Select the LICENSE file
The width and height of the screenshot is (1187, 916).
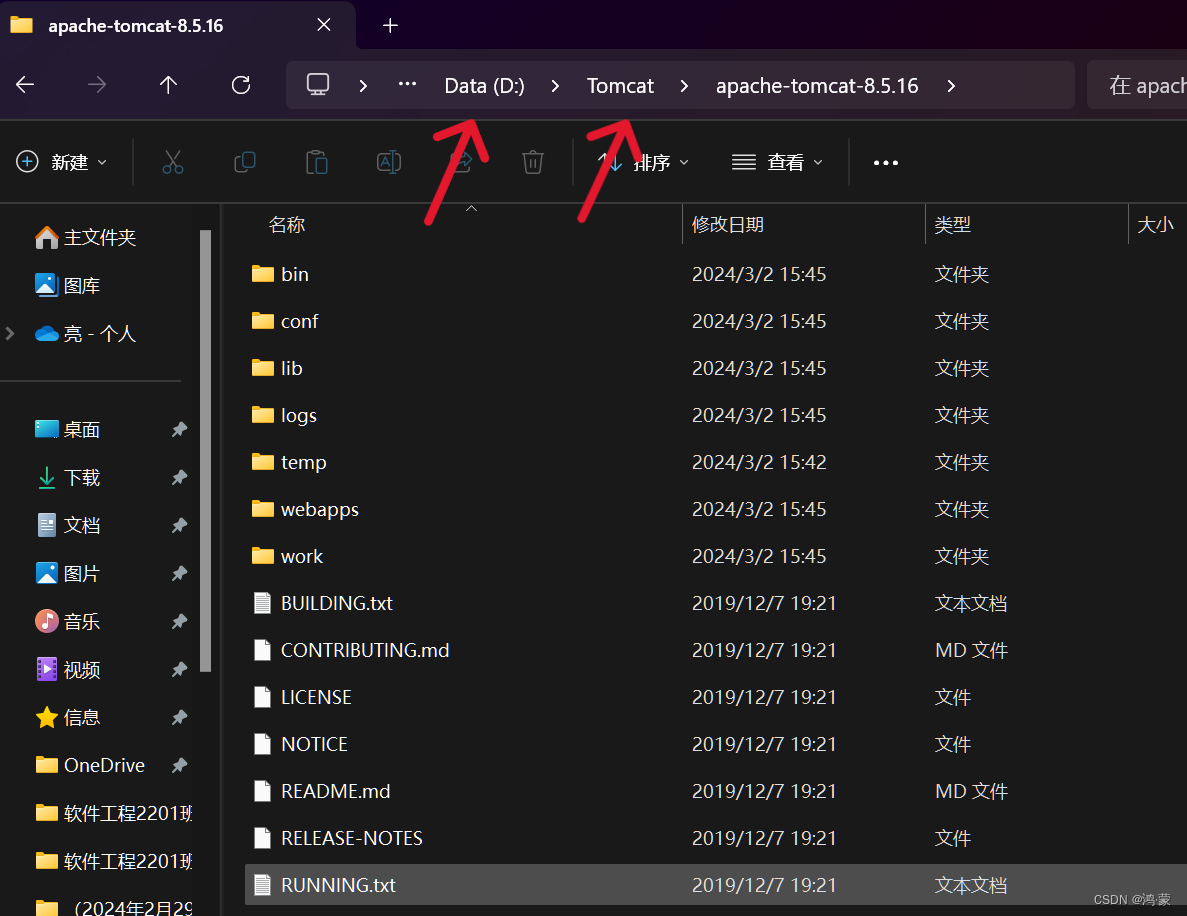pyautogui.click(x=302, y=696)
